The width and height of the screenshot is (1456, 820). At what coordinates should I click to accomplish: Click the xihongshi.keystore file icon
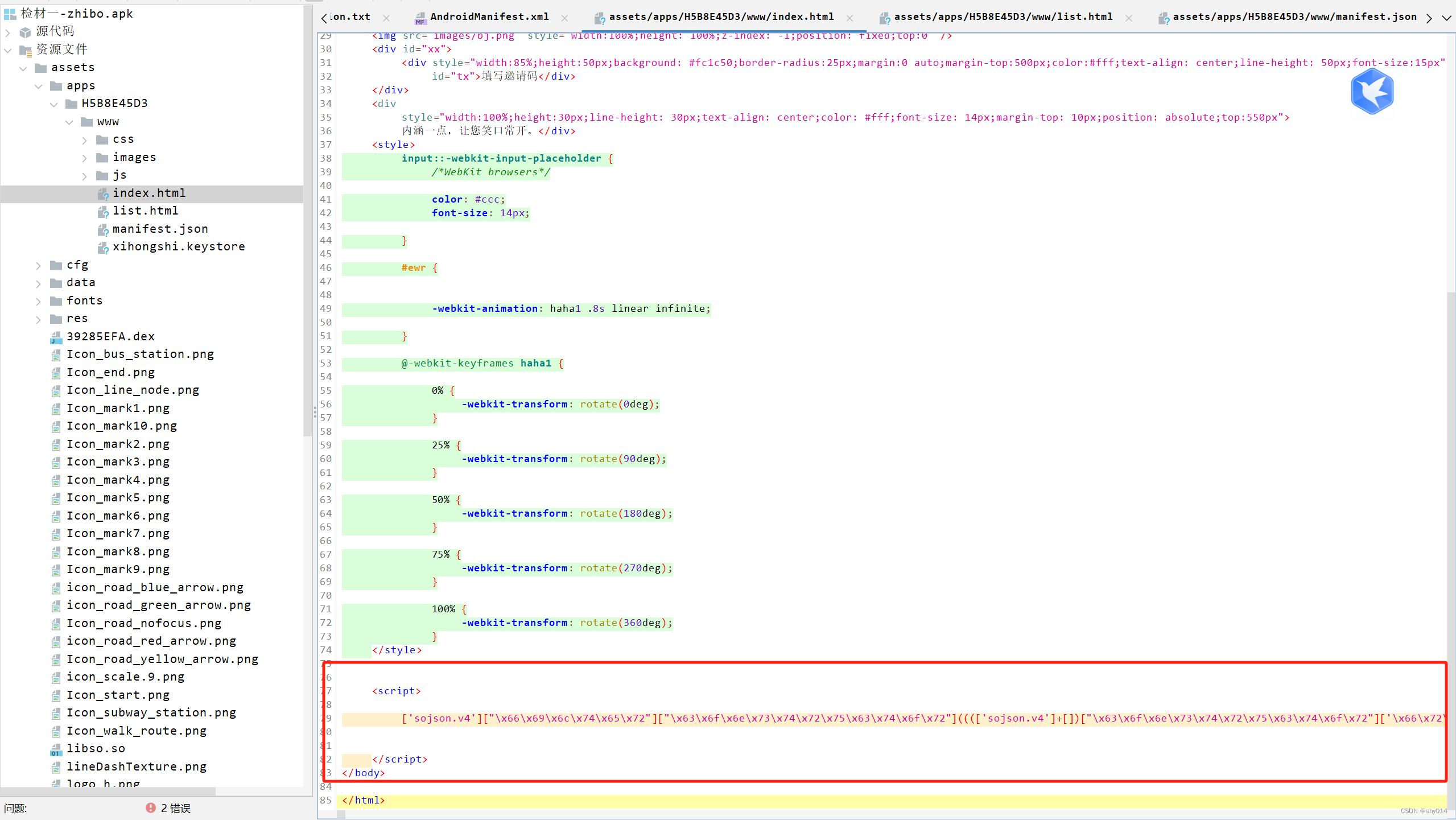pos(102,247)
